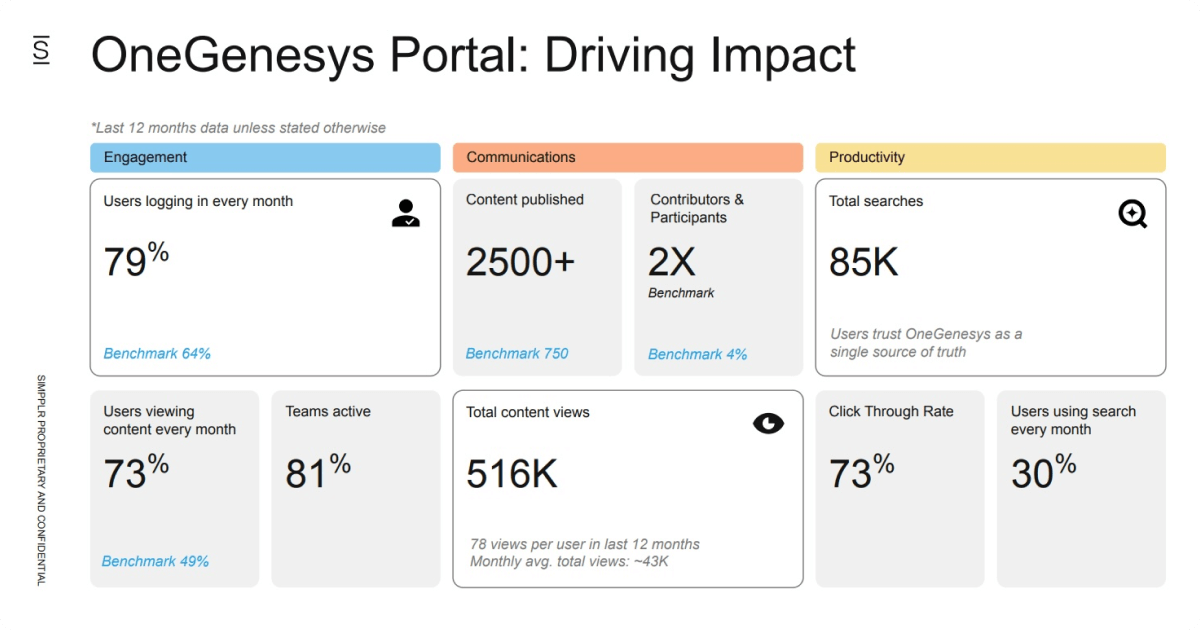Image resolution: width=1200 pixels, height=630 pixels.
Task: Click the single source of truth note
Action: tap(926, 343)
